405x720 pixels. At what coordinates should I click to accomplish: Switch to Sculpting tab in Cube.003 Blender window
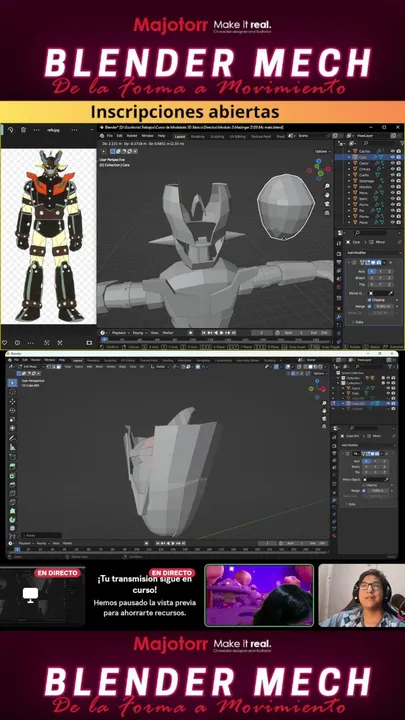pyautogui.click(x=111, y=360)
